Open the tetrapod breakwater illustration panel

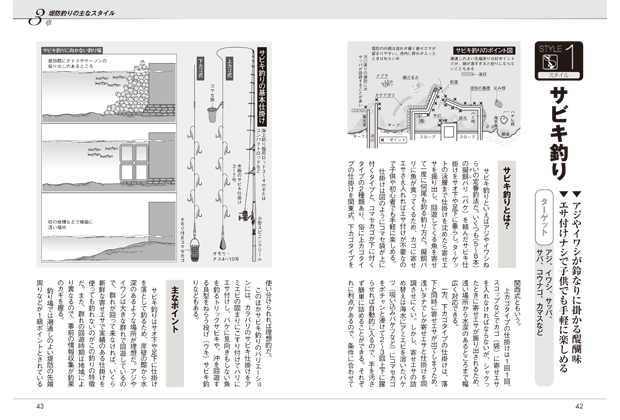[109, 89]
